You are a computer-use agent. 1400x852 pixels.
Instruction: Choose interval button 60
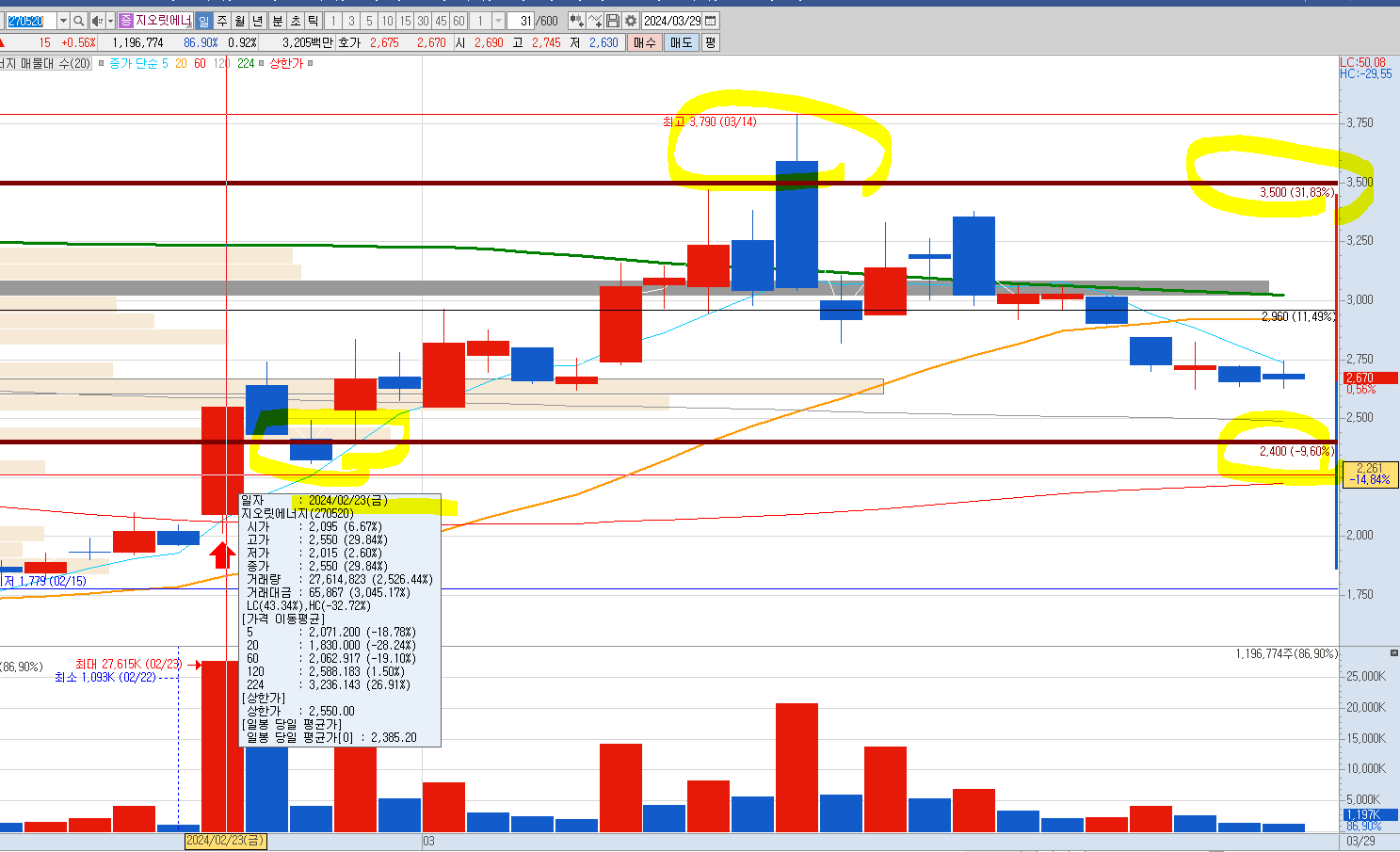click(459, 21)
